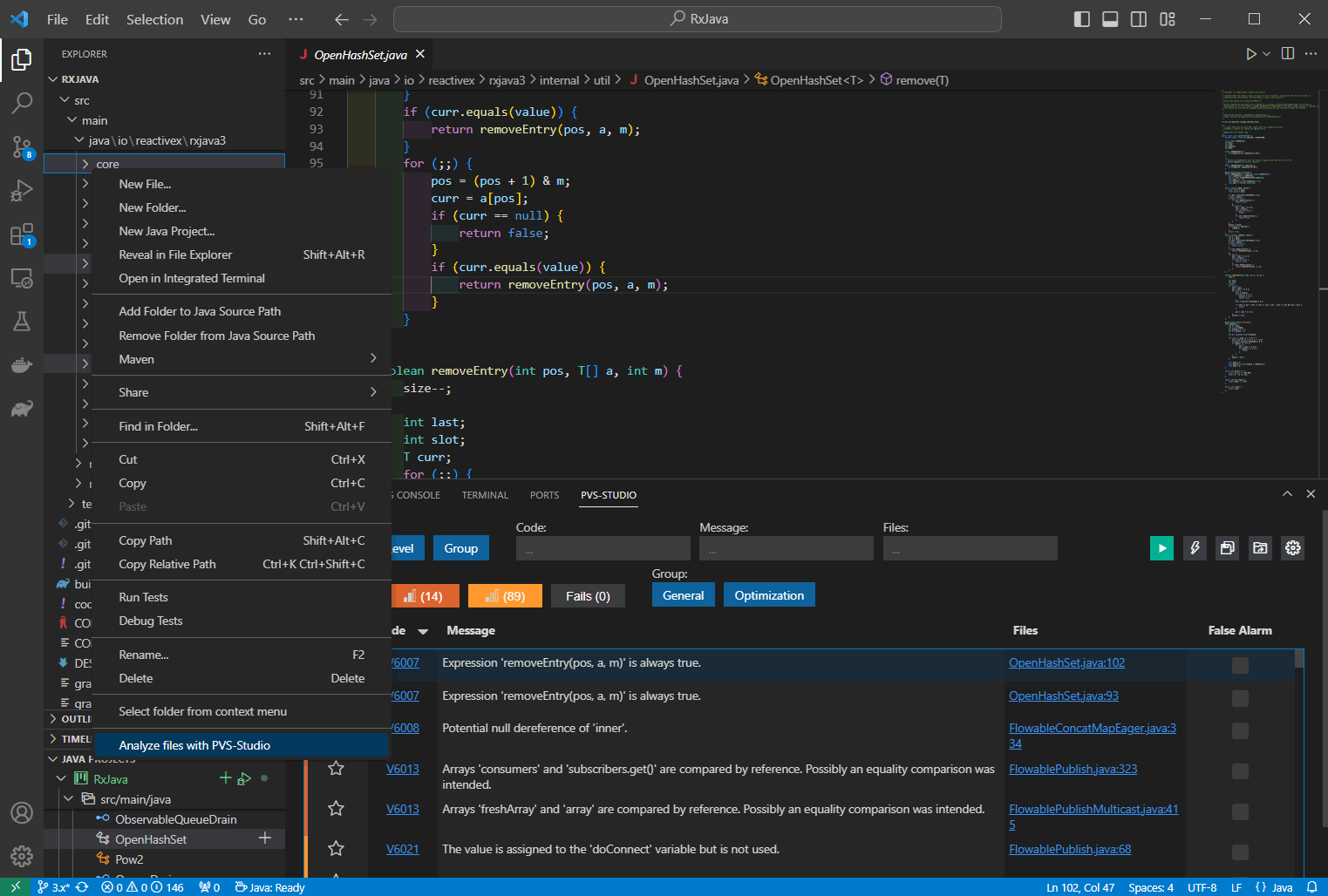The height and width of the screenshot is (896, 1328).
Task: Open Source Control with 8 pending changes
Action: pos(21,147)
